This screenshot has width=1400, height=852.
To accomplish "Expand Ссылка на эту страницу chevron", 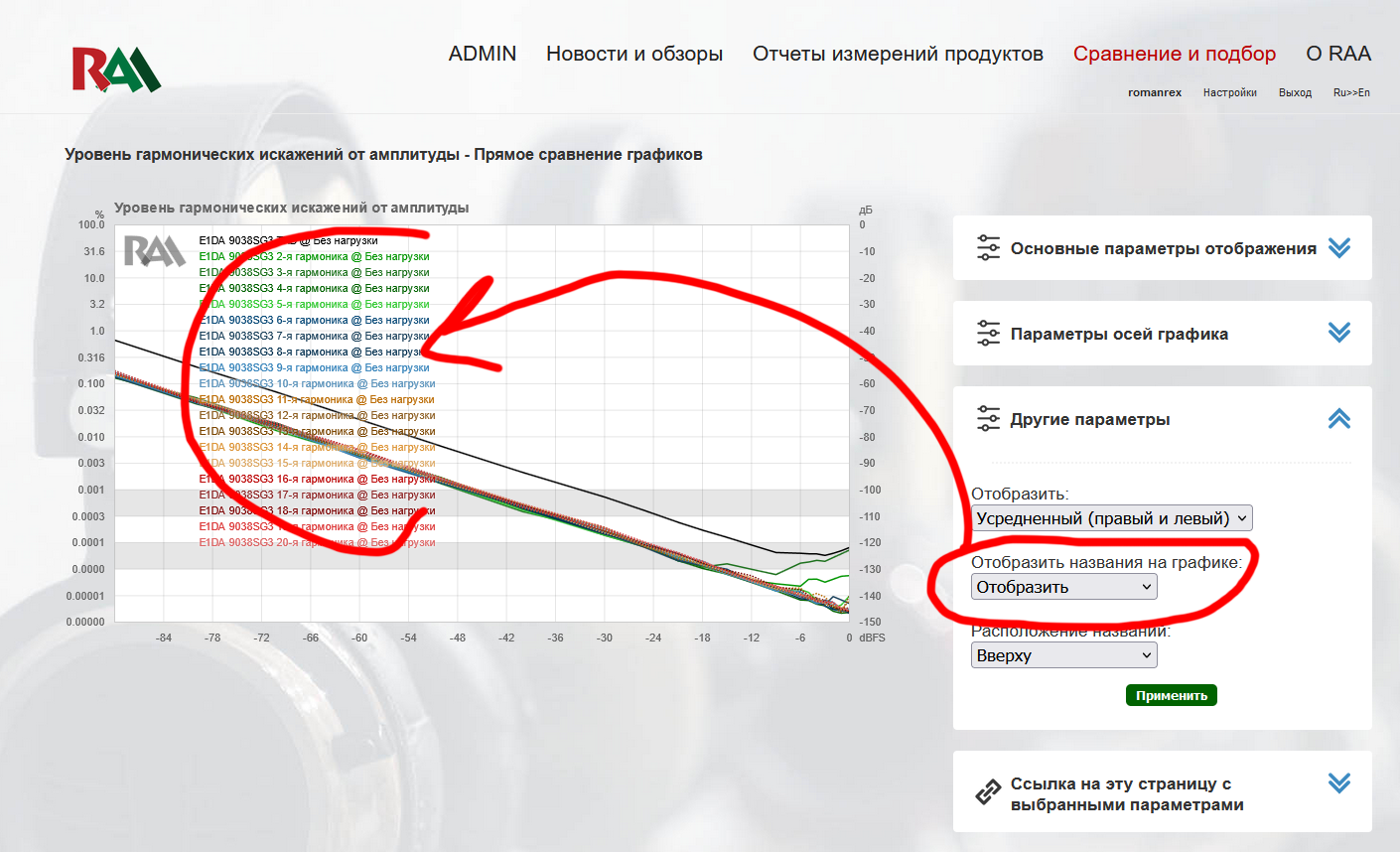I will (1338, 783).
